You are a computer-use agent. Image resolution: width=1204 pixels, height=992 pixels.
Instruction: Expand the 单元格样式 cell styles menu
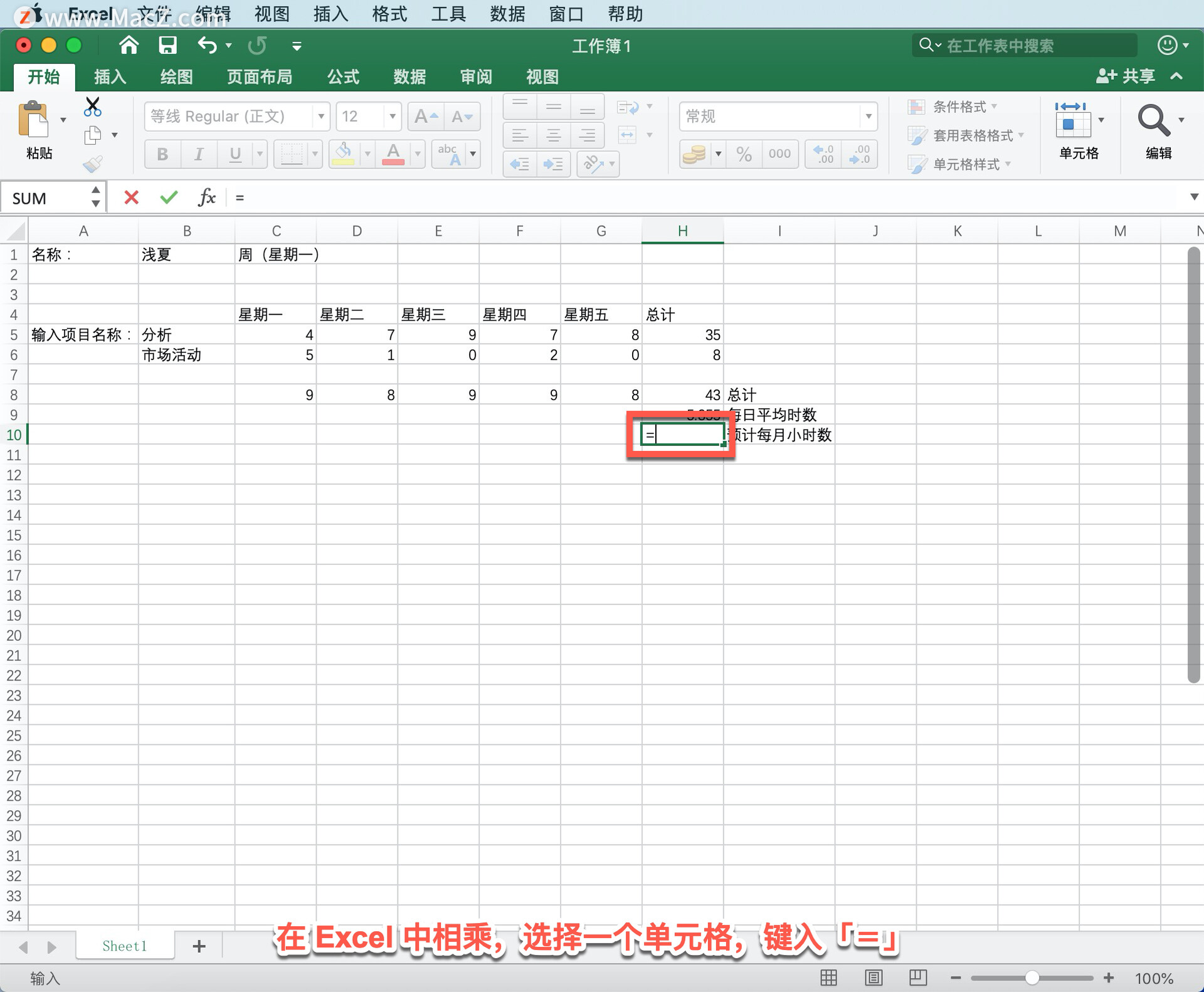coord(959,164)
